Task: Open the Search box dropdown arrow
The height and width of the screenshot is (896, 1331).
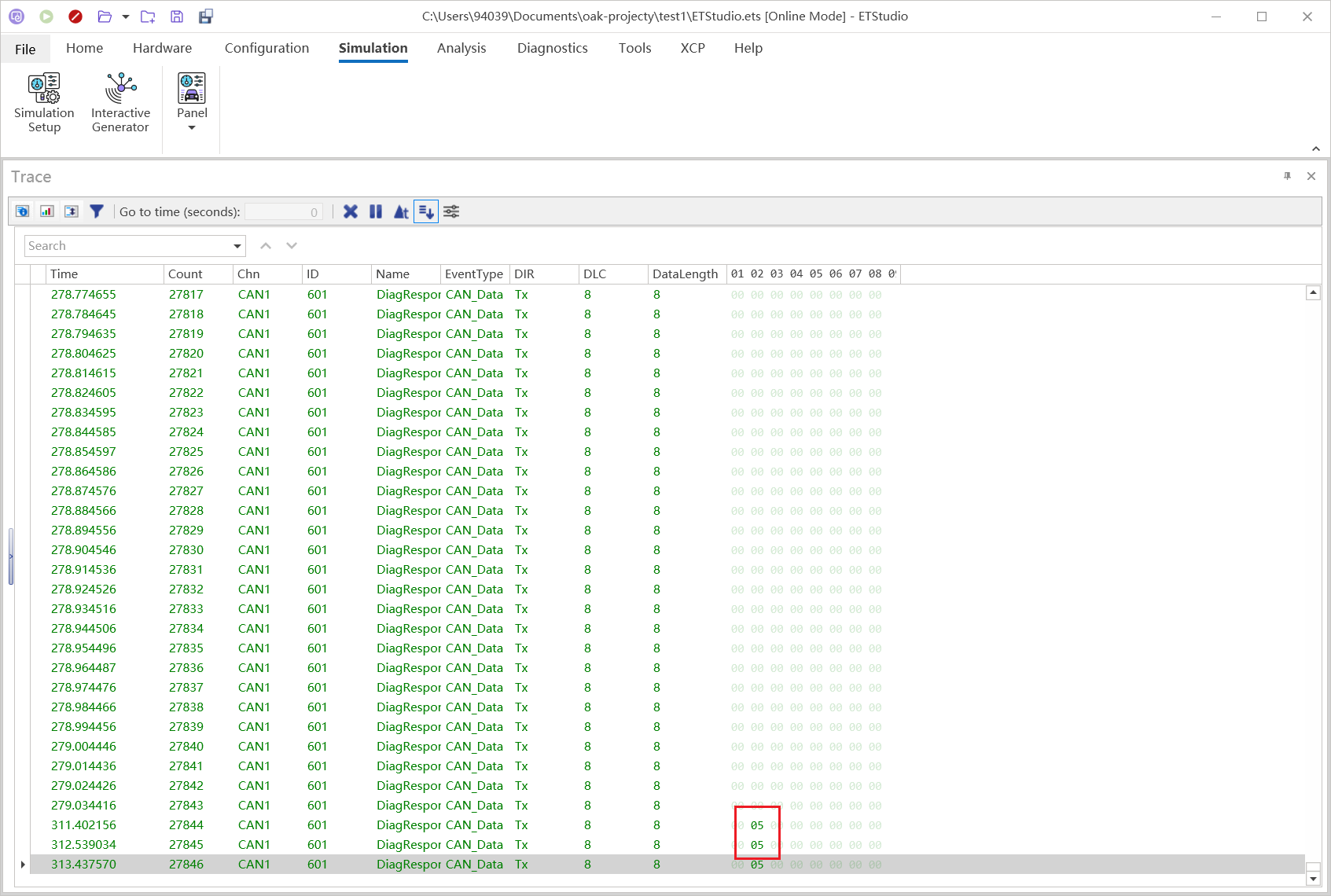Action: (237, 246)
